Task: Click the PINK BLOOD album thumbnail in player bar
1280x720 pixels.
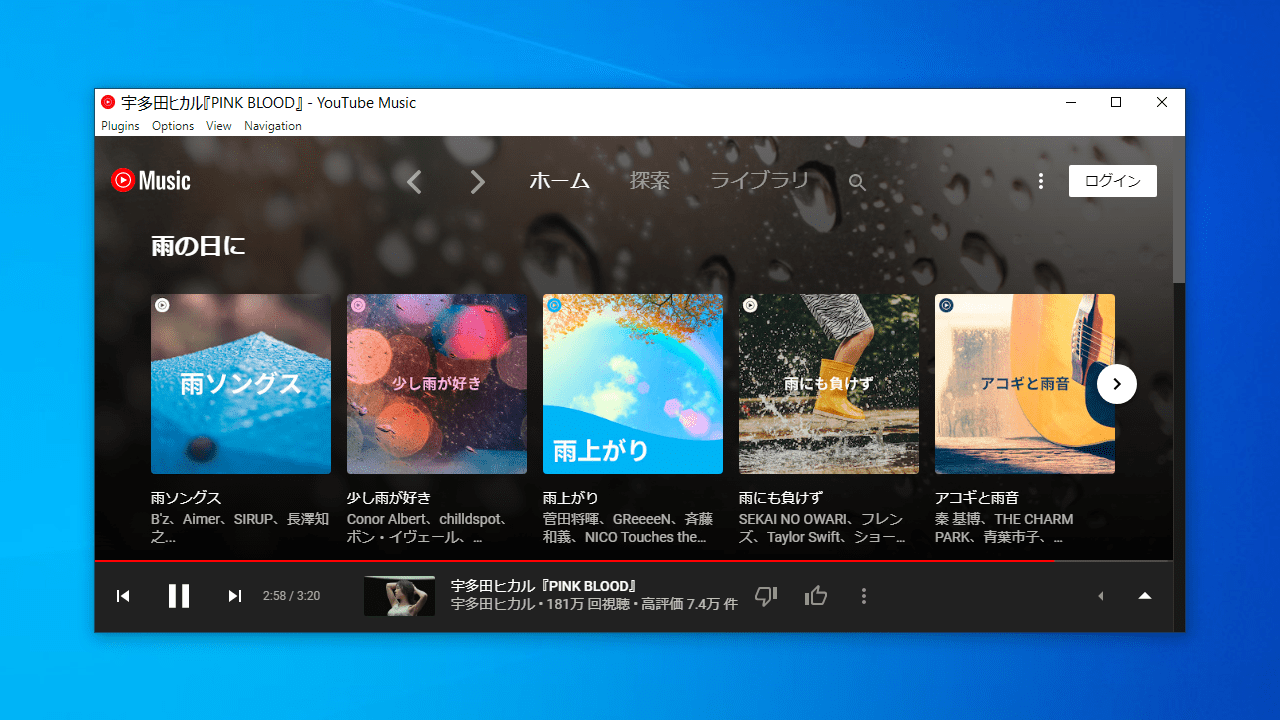Action: (399, 596)
